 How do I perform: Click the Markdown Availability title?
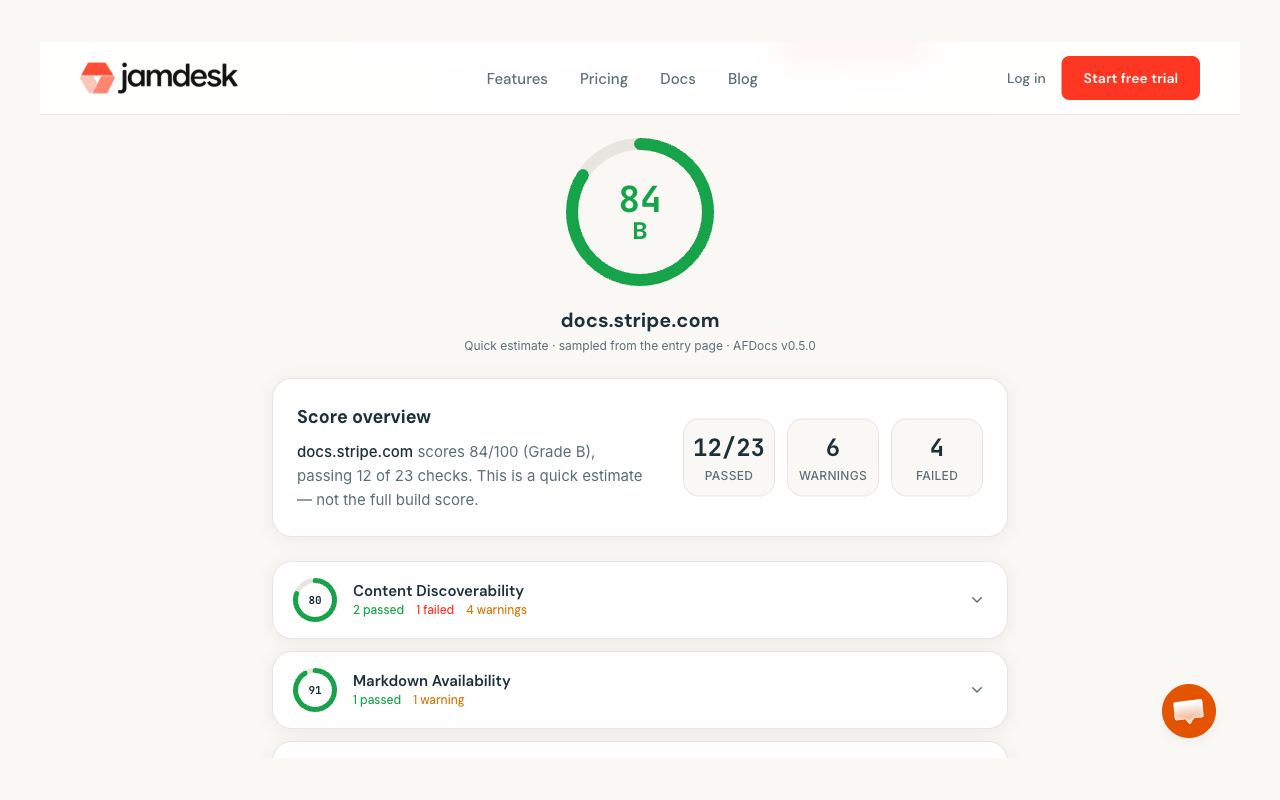click(x=432, y=680)
